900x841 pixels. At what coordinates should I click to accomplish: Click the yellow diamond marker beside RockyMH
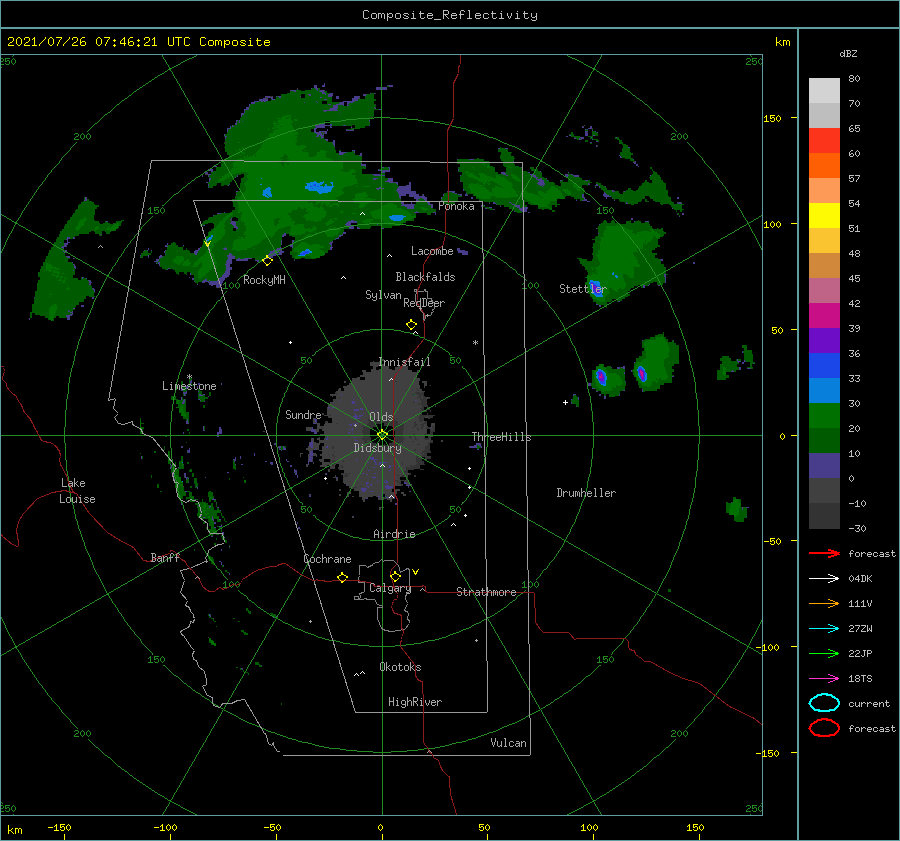[267, 261]
